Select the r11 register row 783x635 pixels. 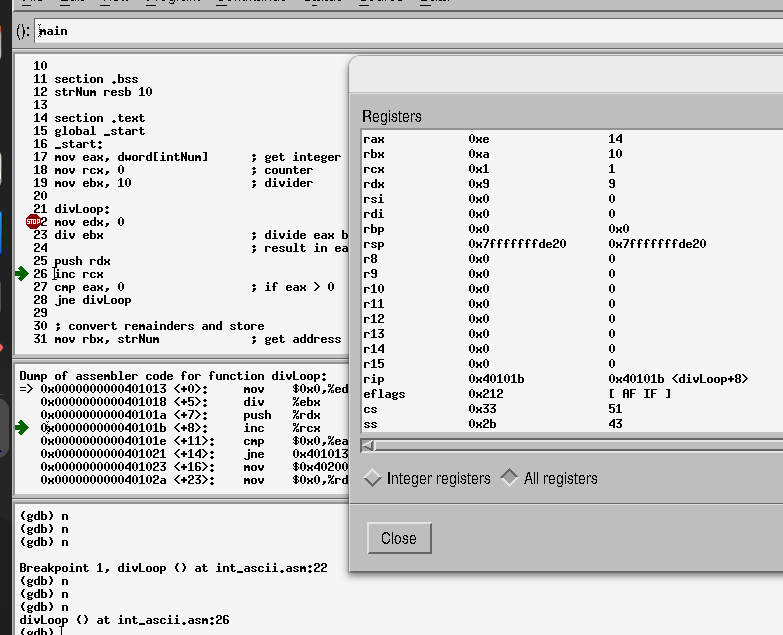click(x=572, y=304)
